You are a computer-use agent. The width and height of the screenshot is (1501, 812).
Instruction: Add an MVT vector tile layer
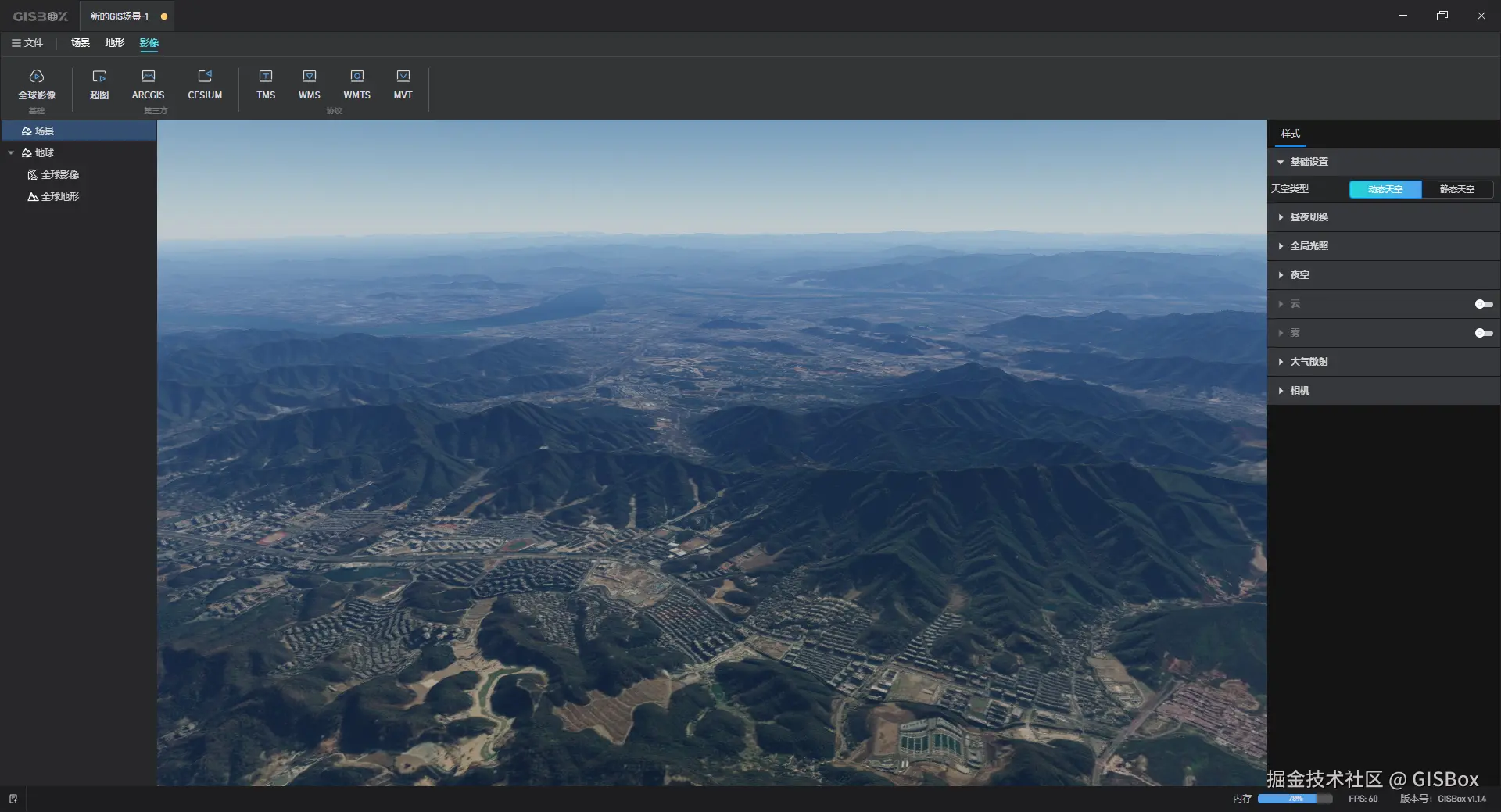pos(403,84)
